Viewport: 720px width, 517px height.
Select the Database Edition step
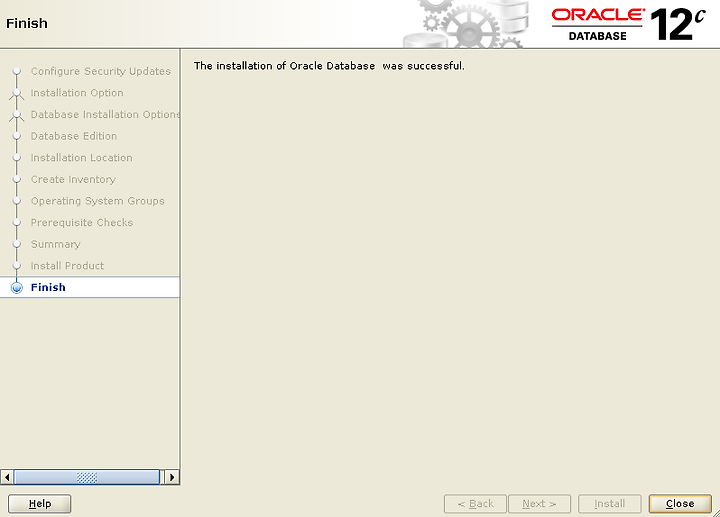73,136
